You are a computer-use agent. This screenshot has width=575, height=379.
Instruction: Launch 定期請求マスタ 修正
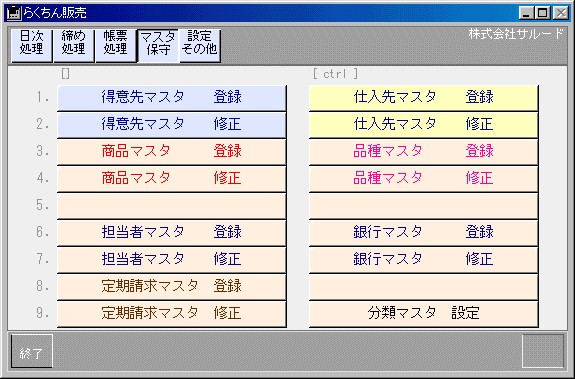pyautogui.click(x=172, y=314)
